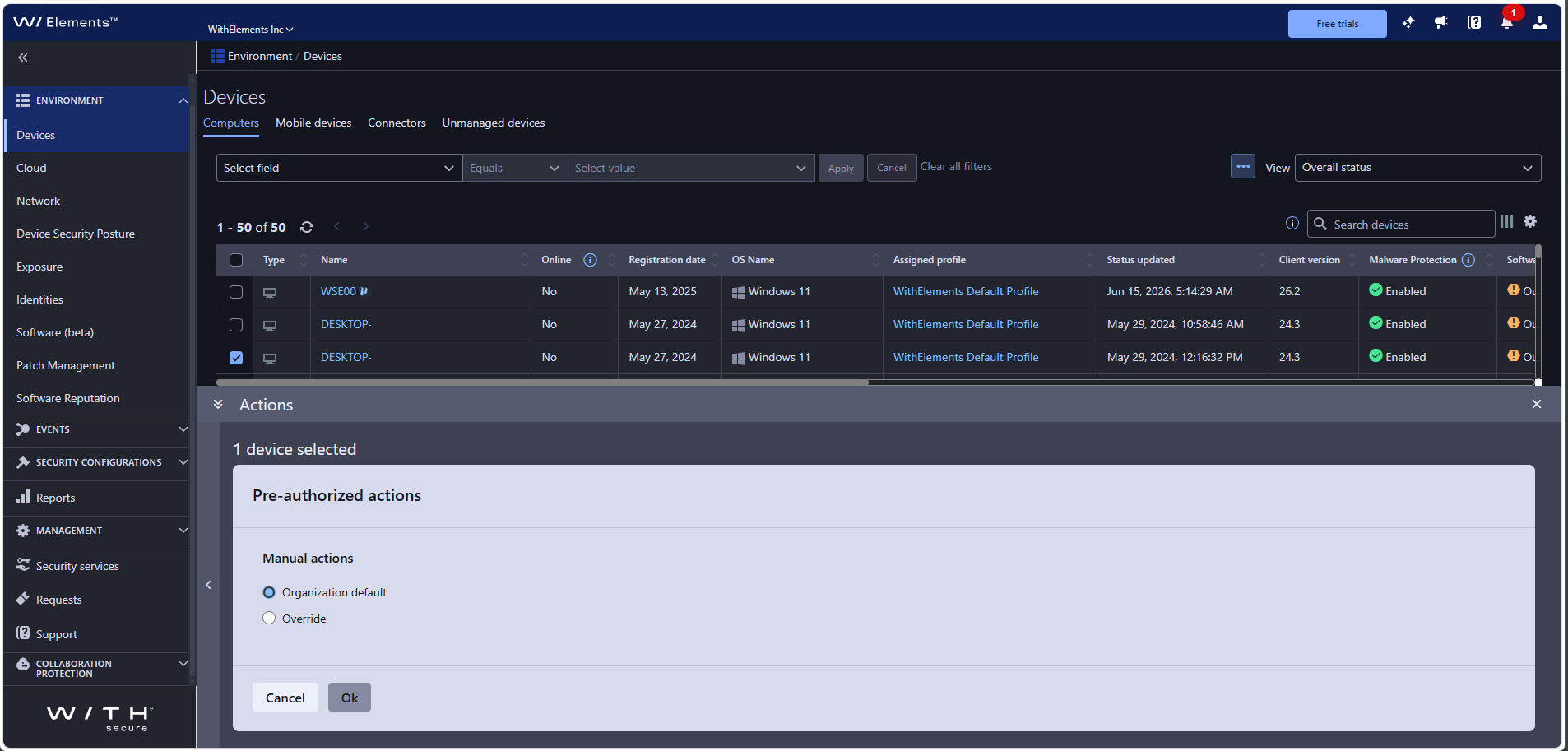
Task: Select Organization default radio option
Action: tap(269, 592)
